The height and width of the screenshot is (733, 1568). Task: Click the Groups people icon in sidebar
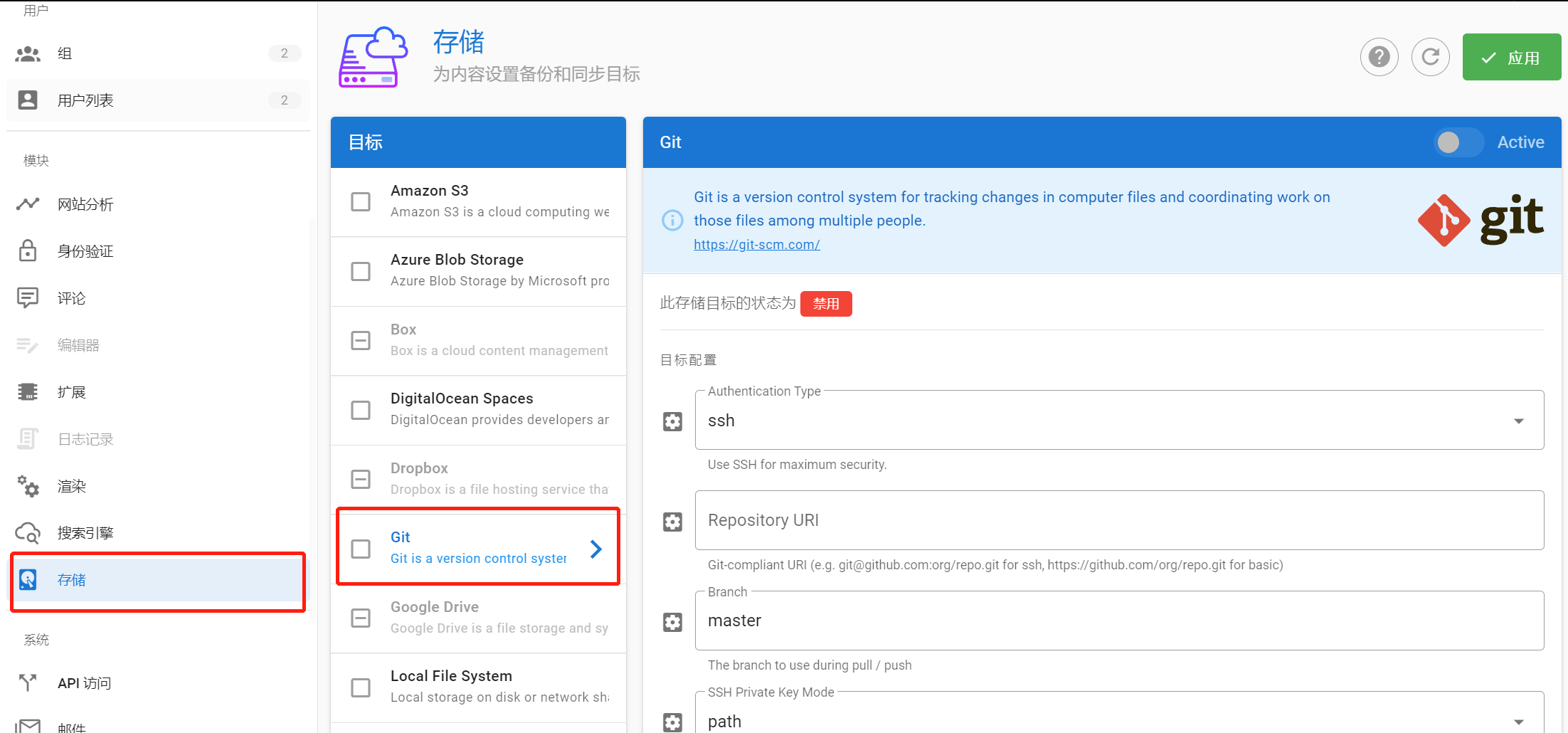28,53
